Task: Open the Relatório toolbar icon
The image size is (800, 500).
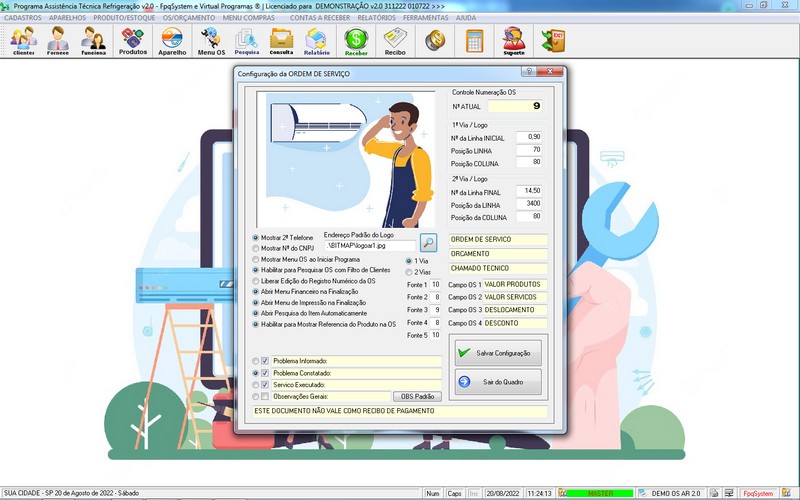Action: (316, 41)
